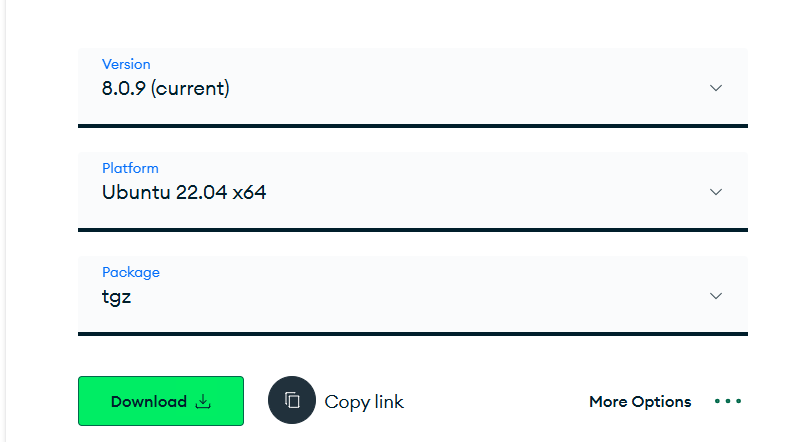The image size is (808, 442).
Task: Click the chevron icon in the Package field
Action: [x=716, y=296]
